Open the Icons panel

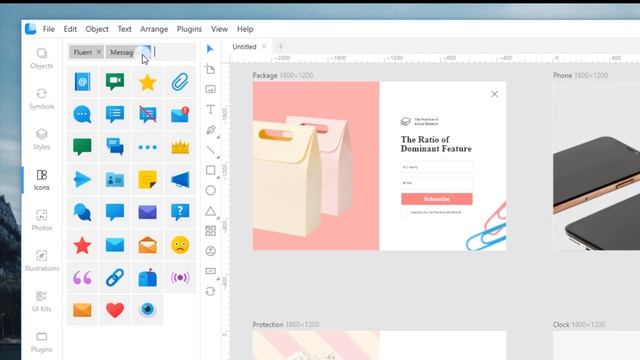tap(42, 180)
